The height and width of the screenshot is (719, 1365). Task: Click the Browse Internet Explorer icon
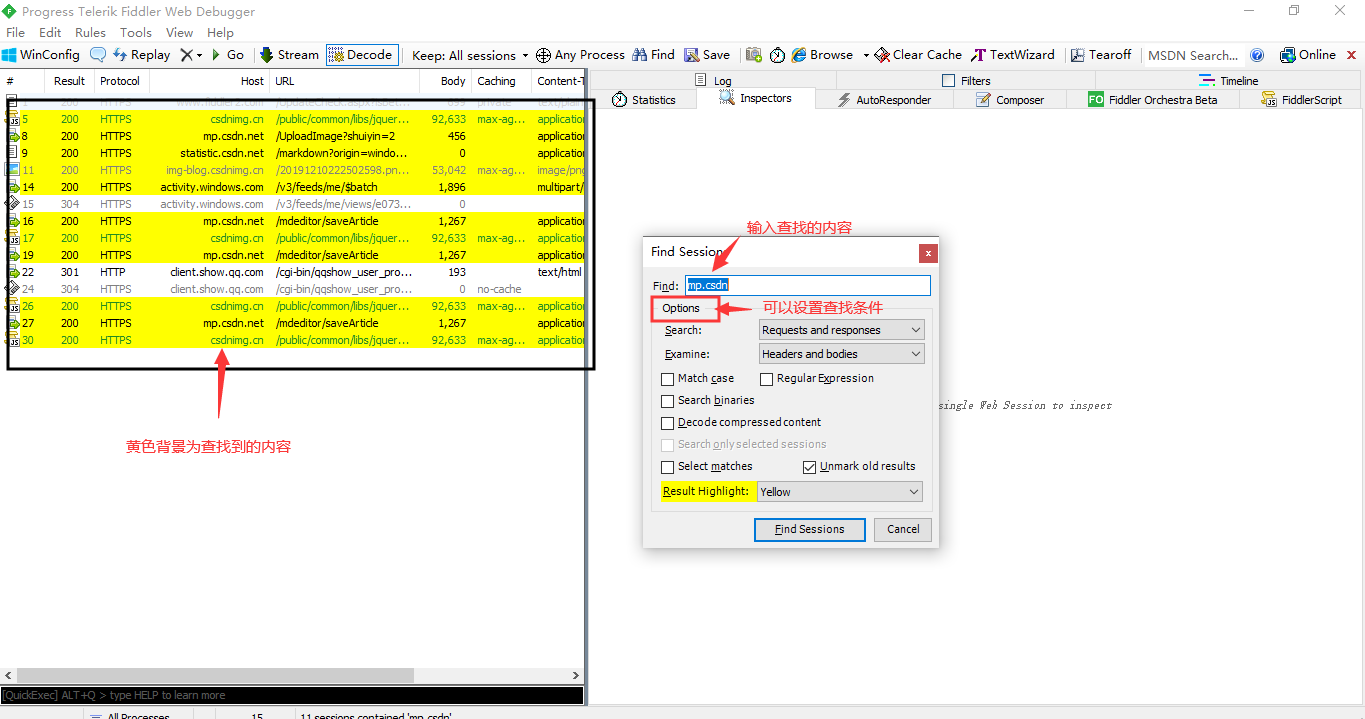tap(799, 55)
